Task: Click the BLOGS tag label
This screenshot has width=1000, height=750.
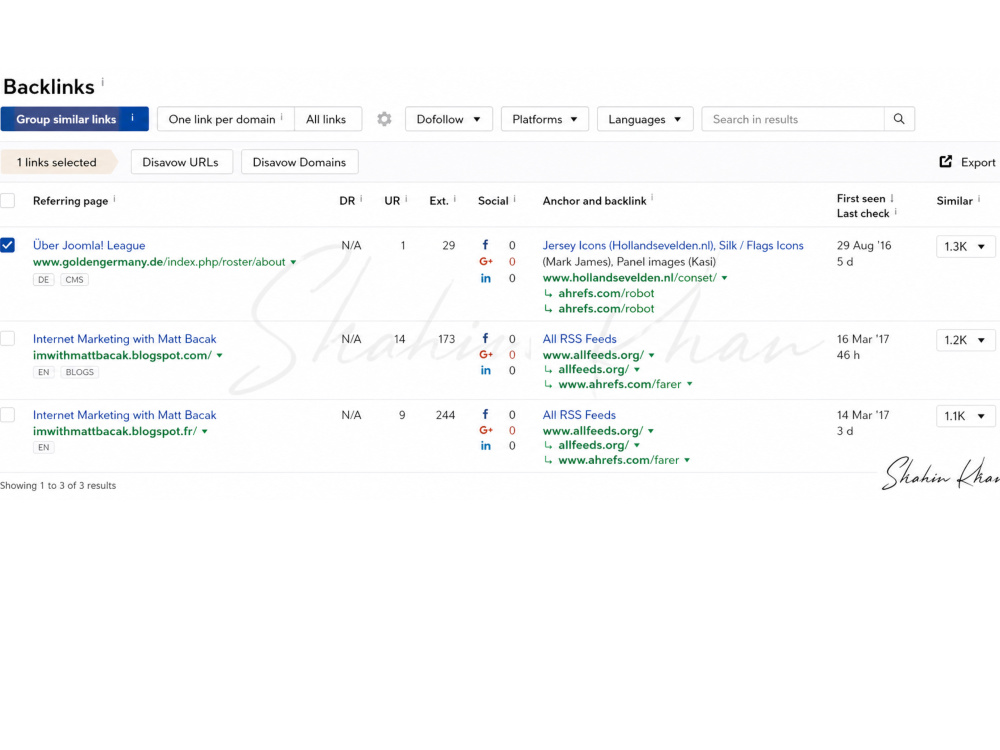Action: coord(80,372)
